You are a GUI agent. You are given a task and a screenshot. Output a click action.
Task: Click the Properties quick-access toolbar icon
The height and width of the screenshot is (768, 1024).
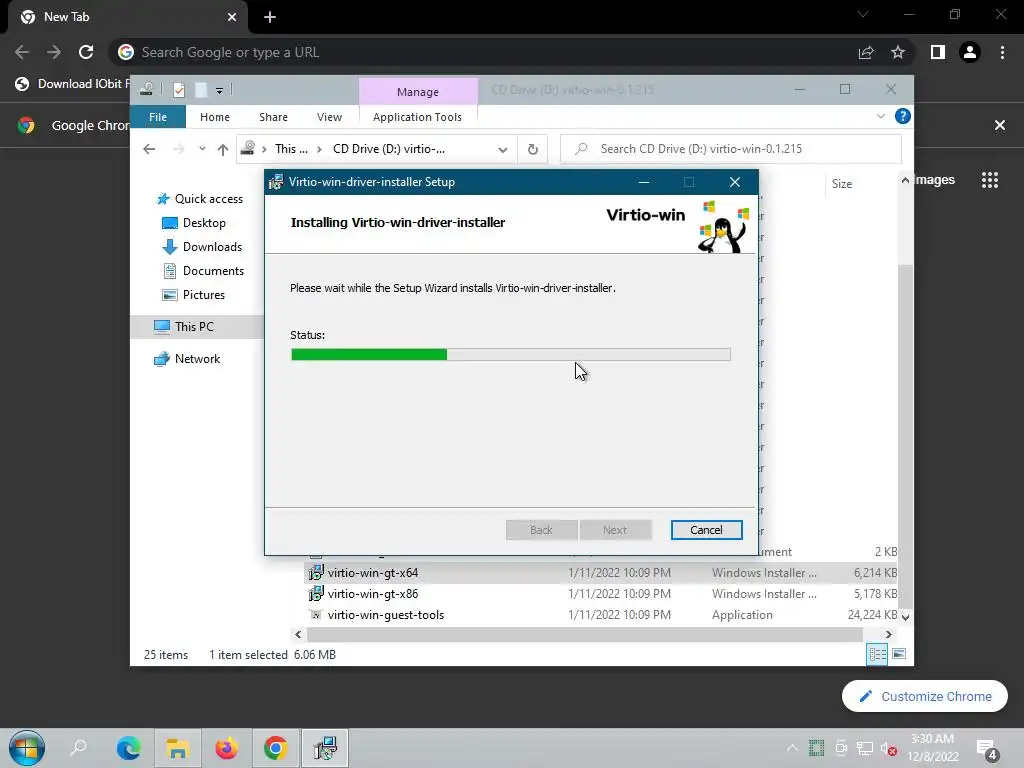pos(179,90)
